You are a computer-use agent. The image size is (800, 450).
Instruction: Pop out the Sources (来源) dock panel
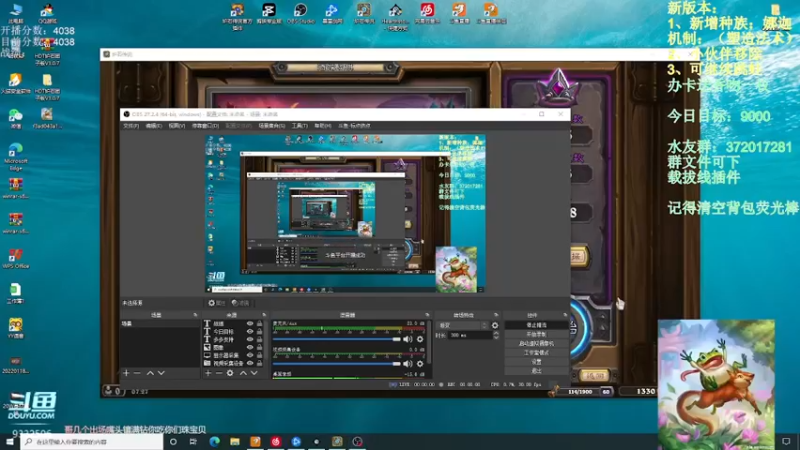pos(264,315)
